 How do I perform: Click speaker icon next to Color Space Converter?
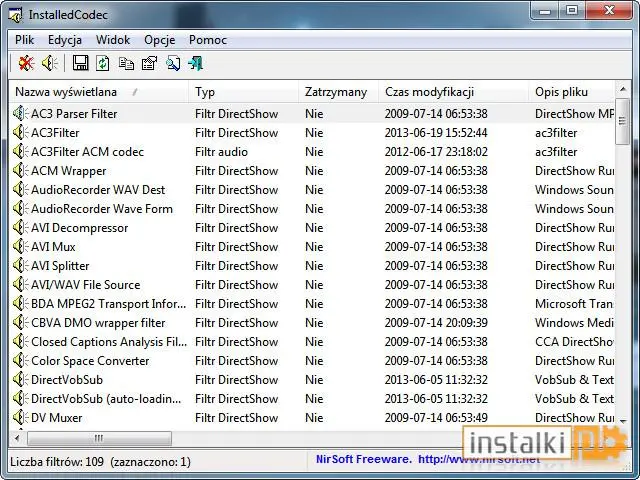point(20,360)
